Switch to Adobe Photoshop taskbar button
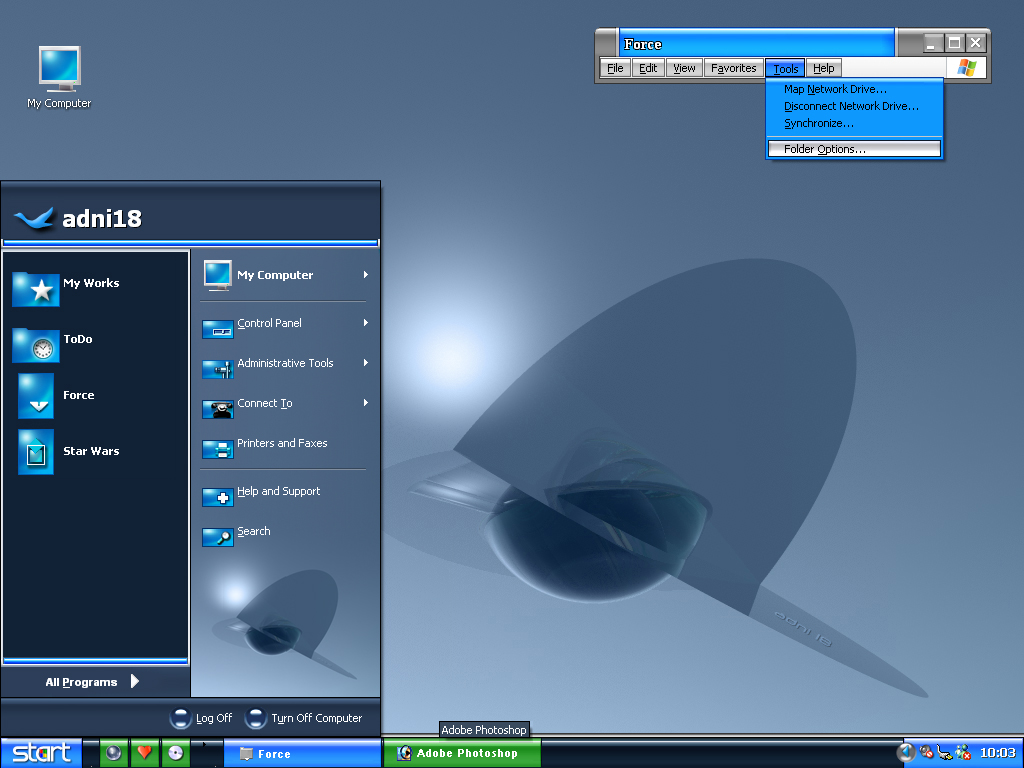The height and width of the screenshot is (768, 1024). point(462,754)
